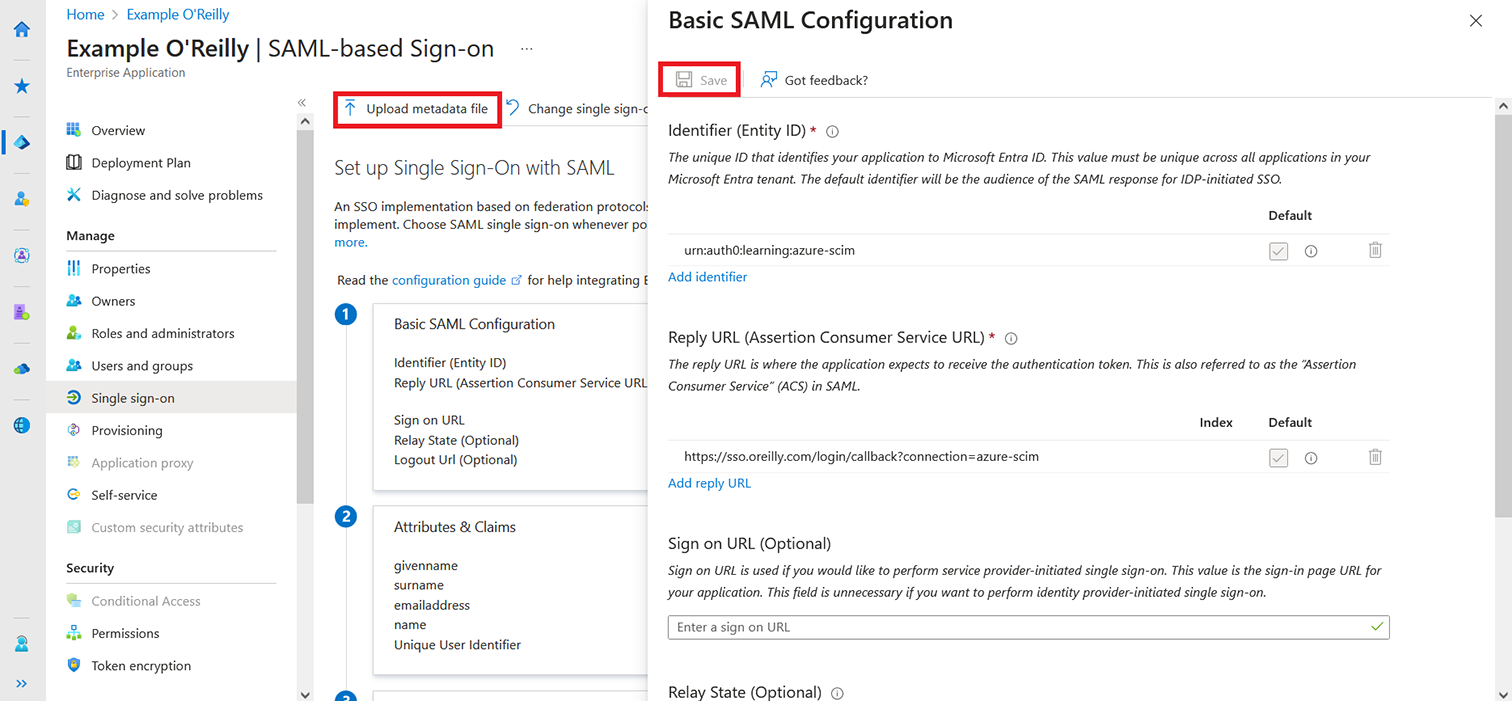Click Change single sign-on mode undo icon
The image size is (1512, 701).
click(x=513, y=108)
